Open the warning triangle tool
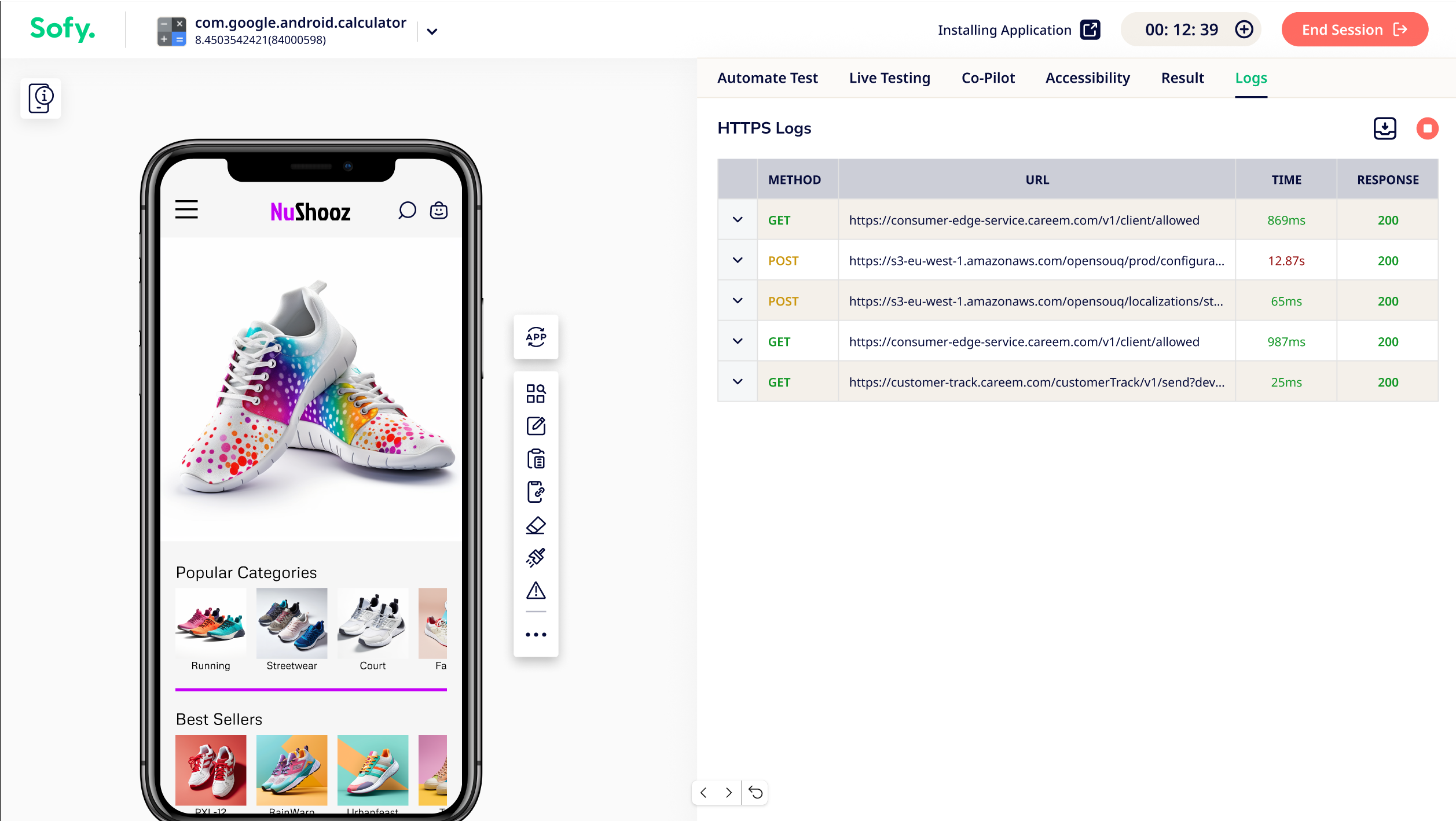This screenshot has width=1456, height=821. click(536, 591)
